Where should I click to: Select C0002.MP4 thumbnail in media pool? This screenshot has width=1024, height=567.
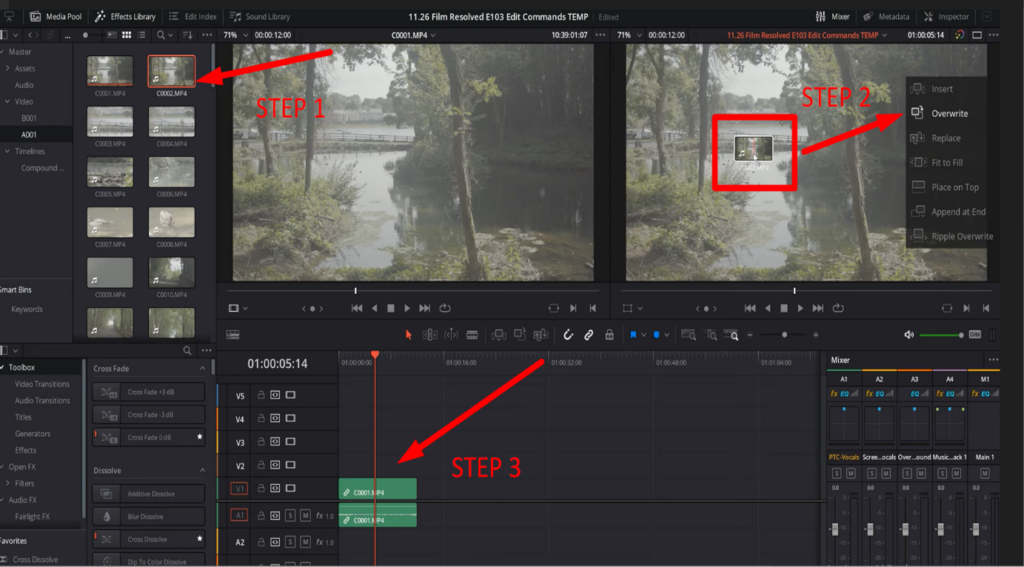(x=171, y=71)
